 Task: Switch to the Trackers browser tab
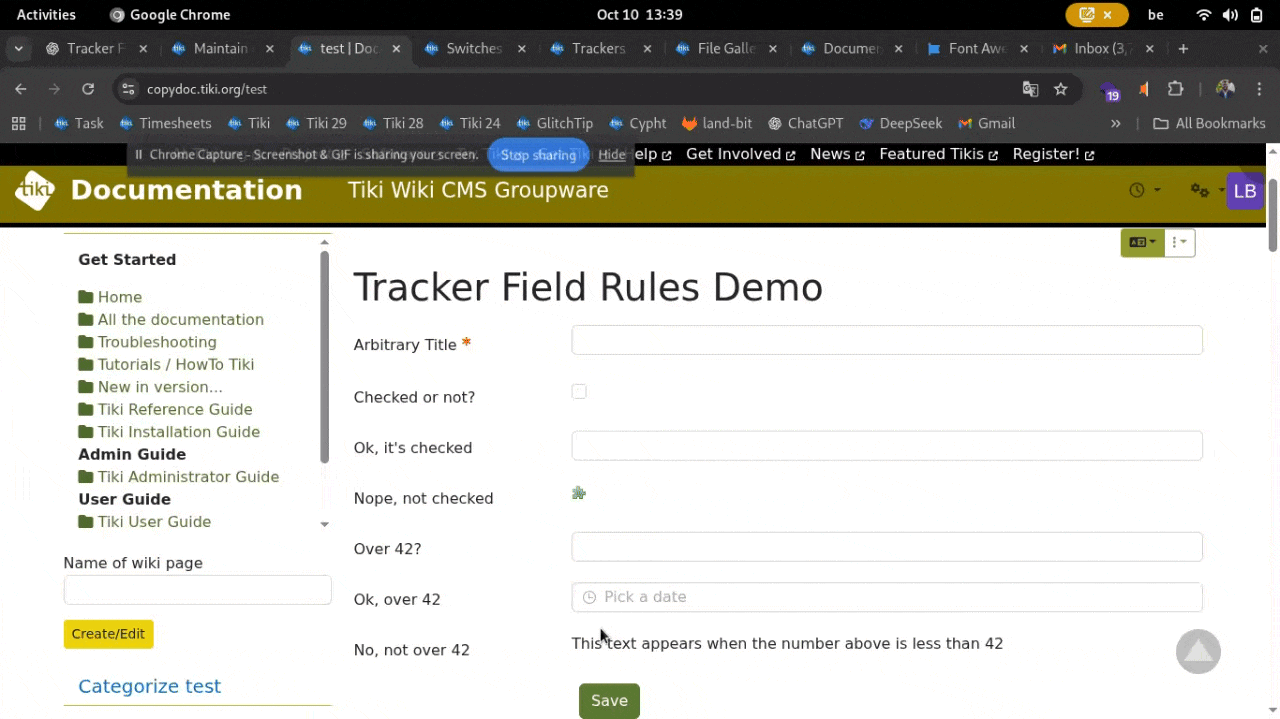599,48
